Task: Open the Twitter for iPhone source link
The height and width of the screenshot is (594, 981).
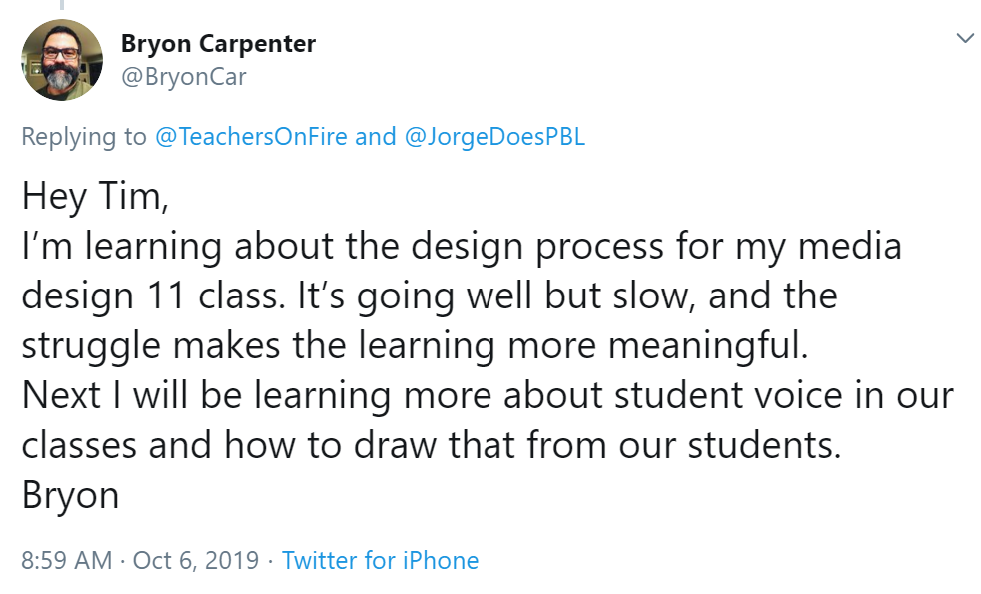Action: [380, 560]
